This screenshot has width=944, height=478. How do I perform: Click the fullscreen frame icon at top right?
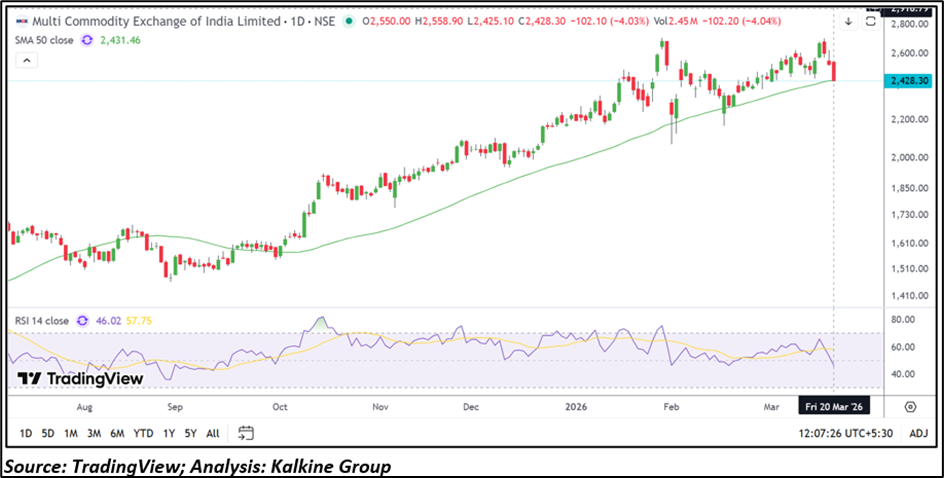(x=871, y=20)
